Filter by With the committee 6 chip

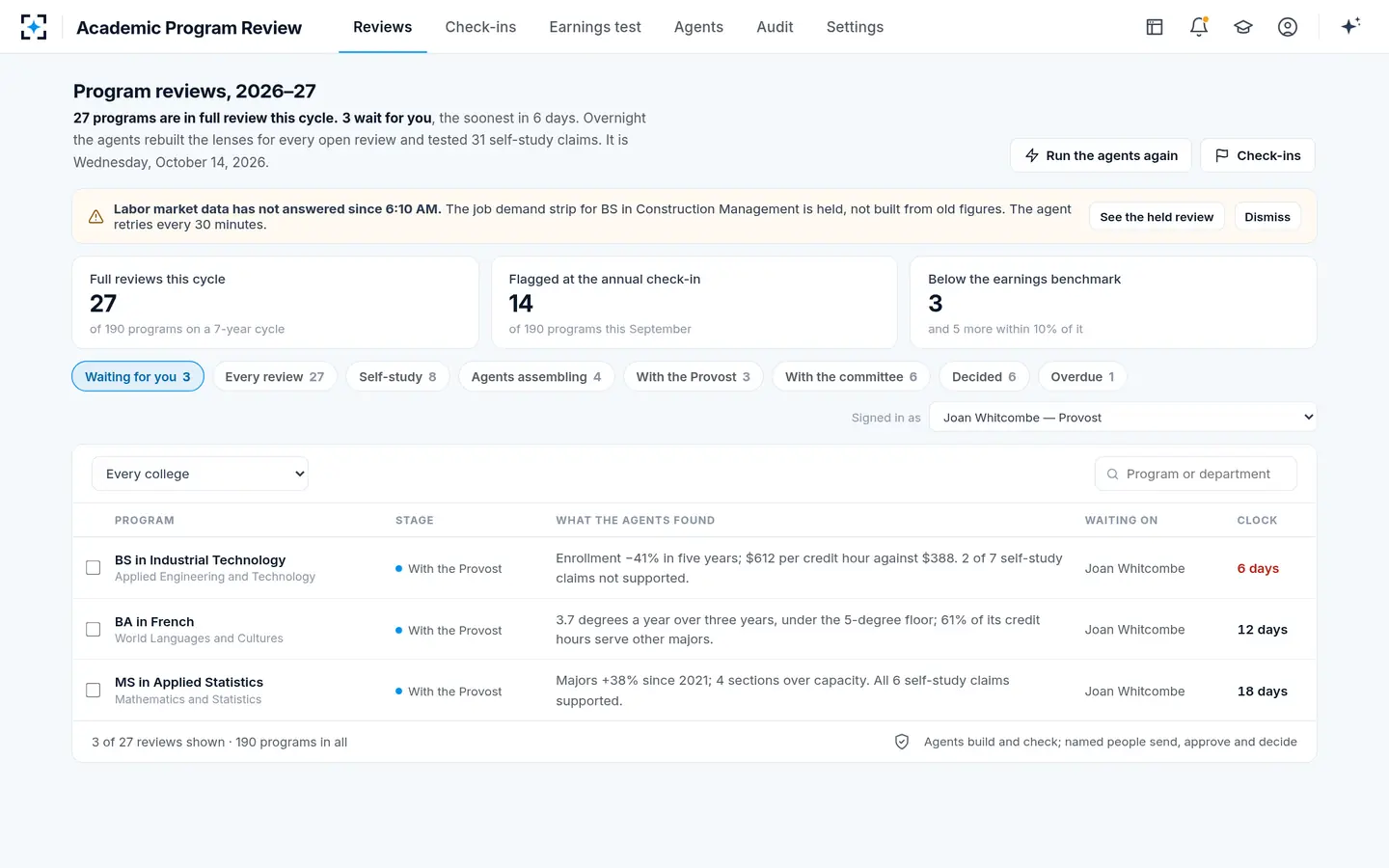point(851,376)
